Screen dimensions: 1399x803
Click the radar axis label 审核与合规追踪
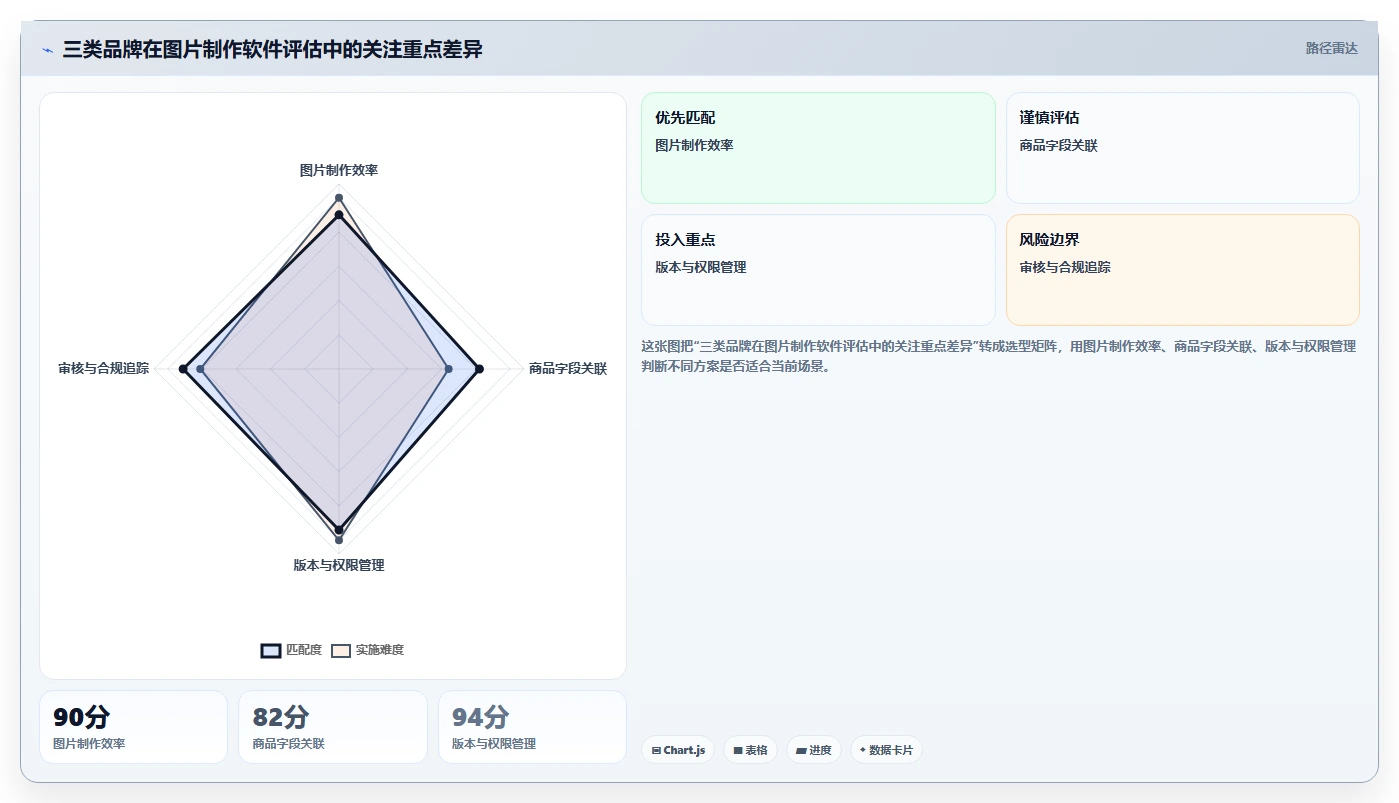(x=104, y=368)
